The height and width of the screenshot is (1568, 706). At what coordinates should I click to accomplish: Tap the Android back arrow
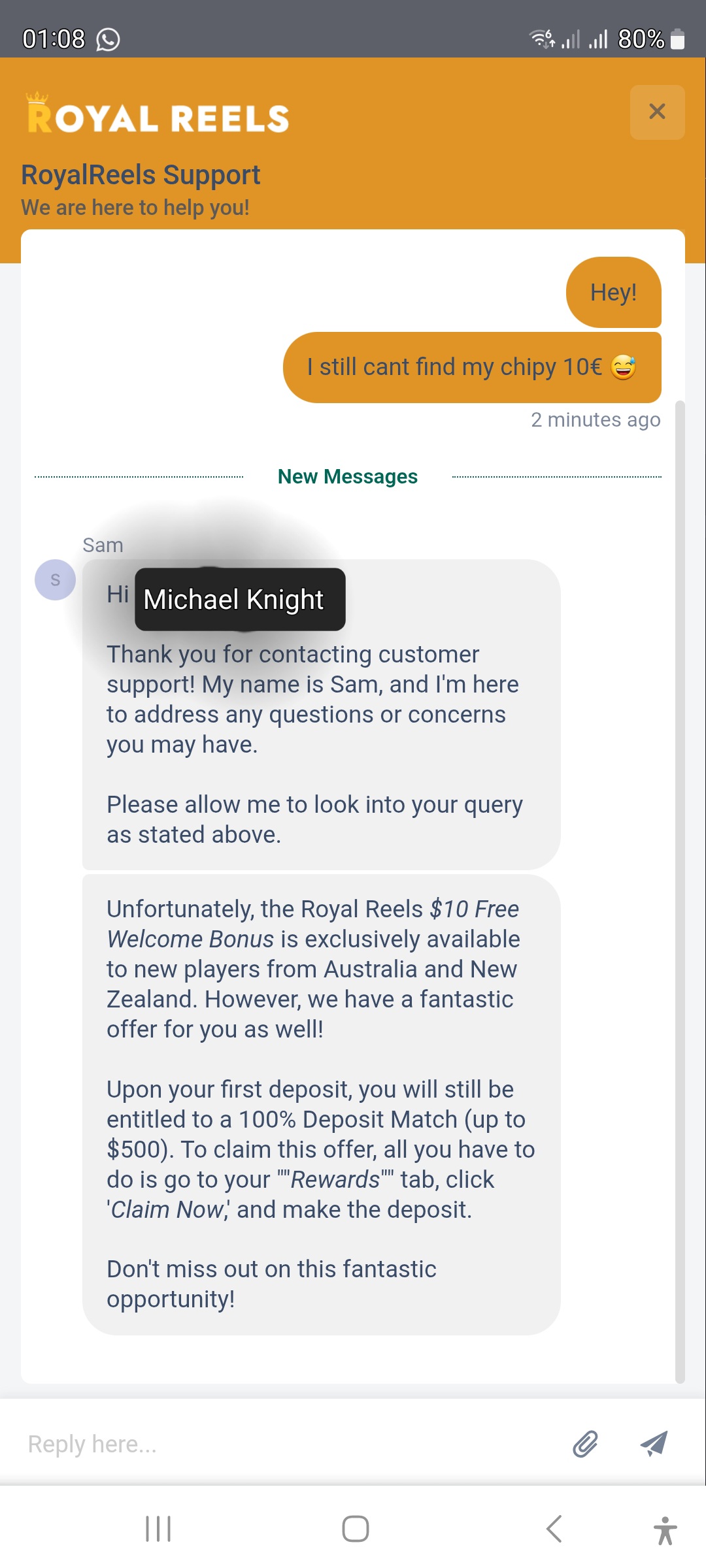[x=554, y=1529]
